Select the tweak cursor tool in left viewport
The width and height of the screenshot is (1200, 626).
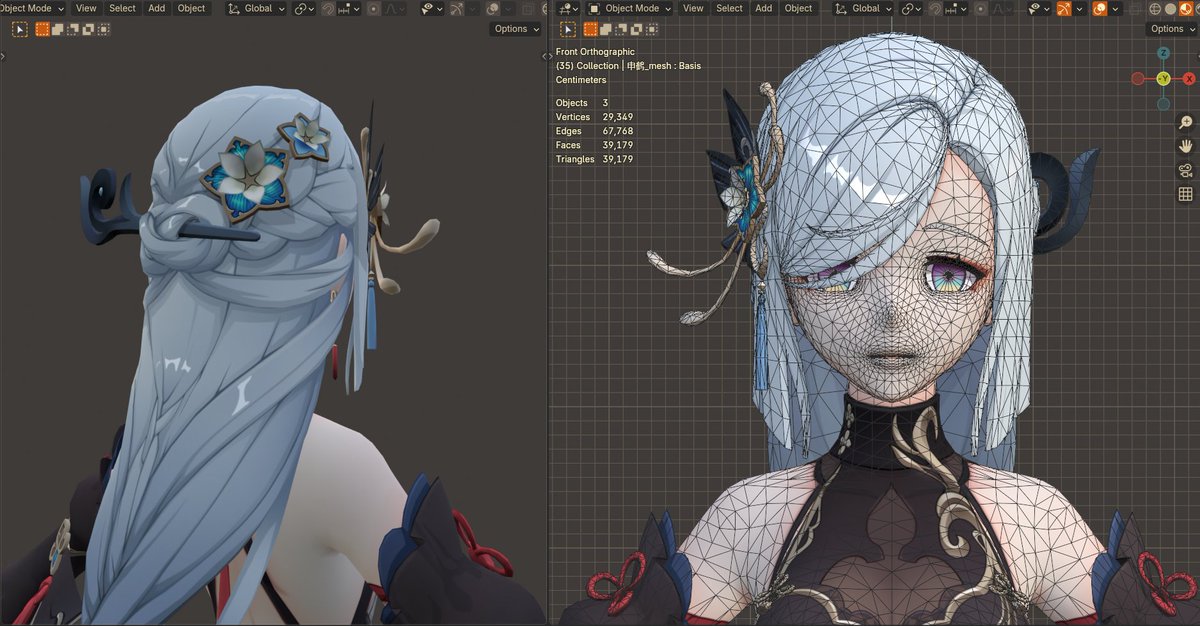(x=19, y=29)
